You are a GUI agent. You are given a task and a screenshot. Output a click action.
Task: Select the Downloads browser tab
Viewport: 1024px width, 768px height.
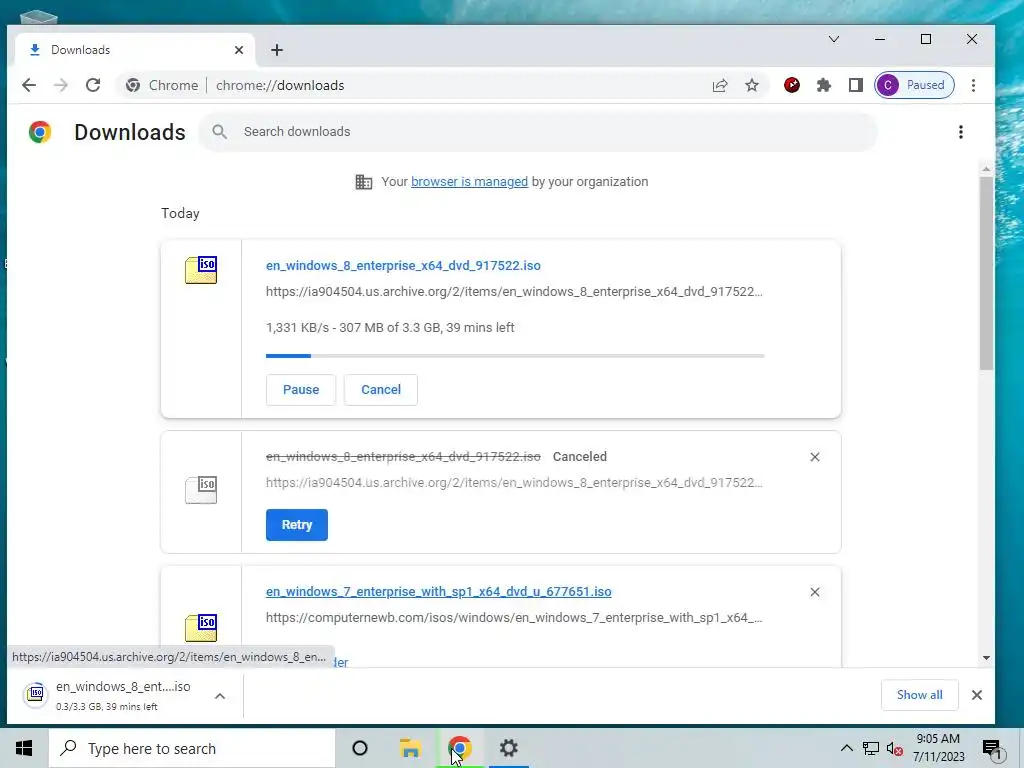pos(136,50)
